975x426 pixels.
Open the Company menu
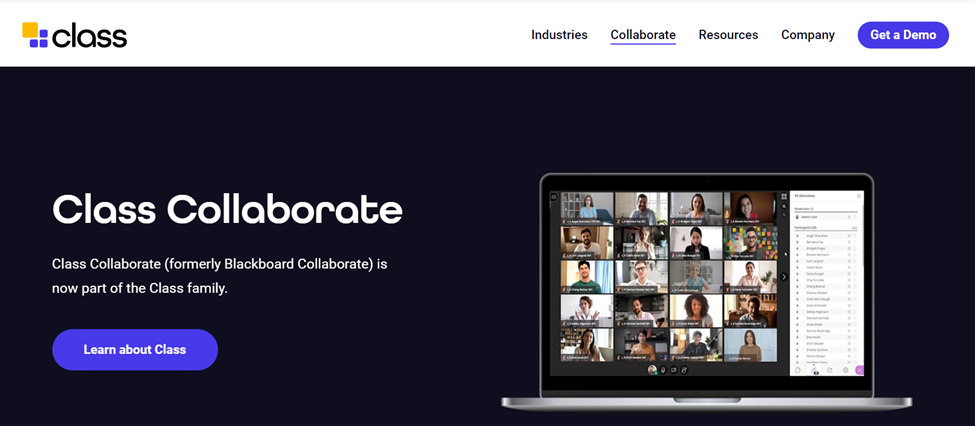tap(808, 35)
